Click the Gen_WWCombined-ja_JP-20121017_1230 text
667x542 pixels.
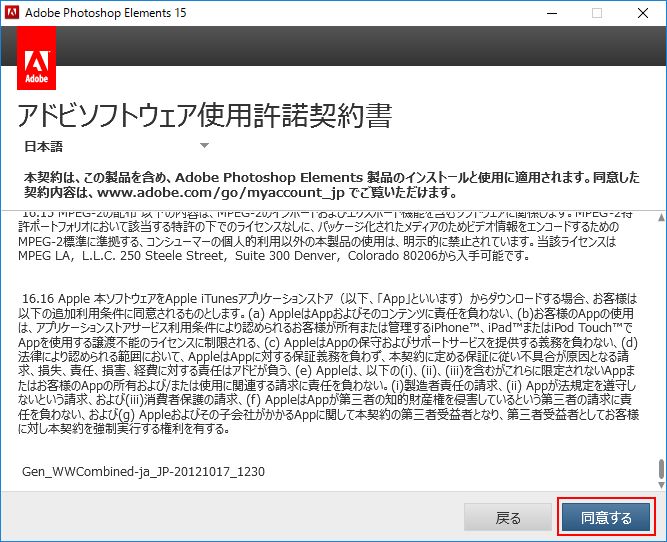143,471
